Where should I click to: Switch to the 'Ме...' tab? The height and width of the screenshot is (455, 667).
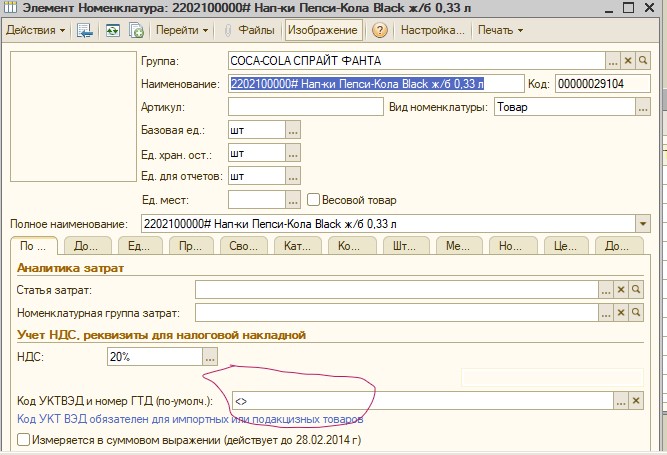tap(459, 246)
